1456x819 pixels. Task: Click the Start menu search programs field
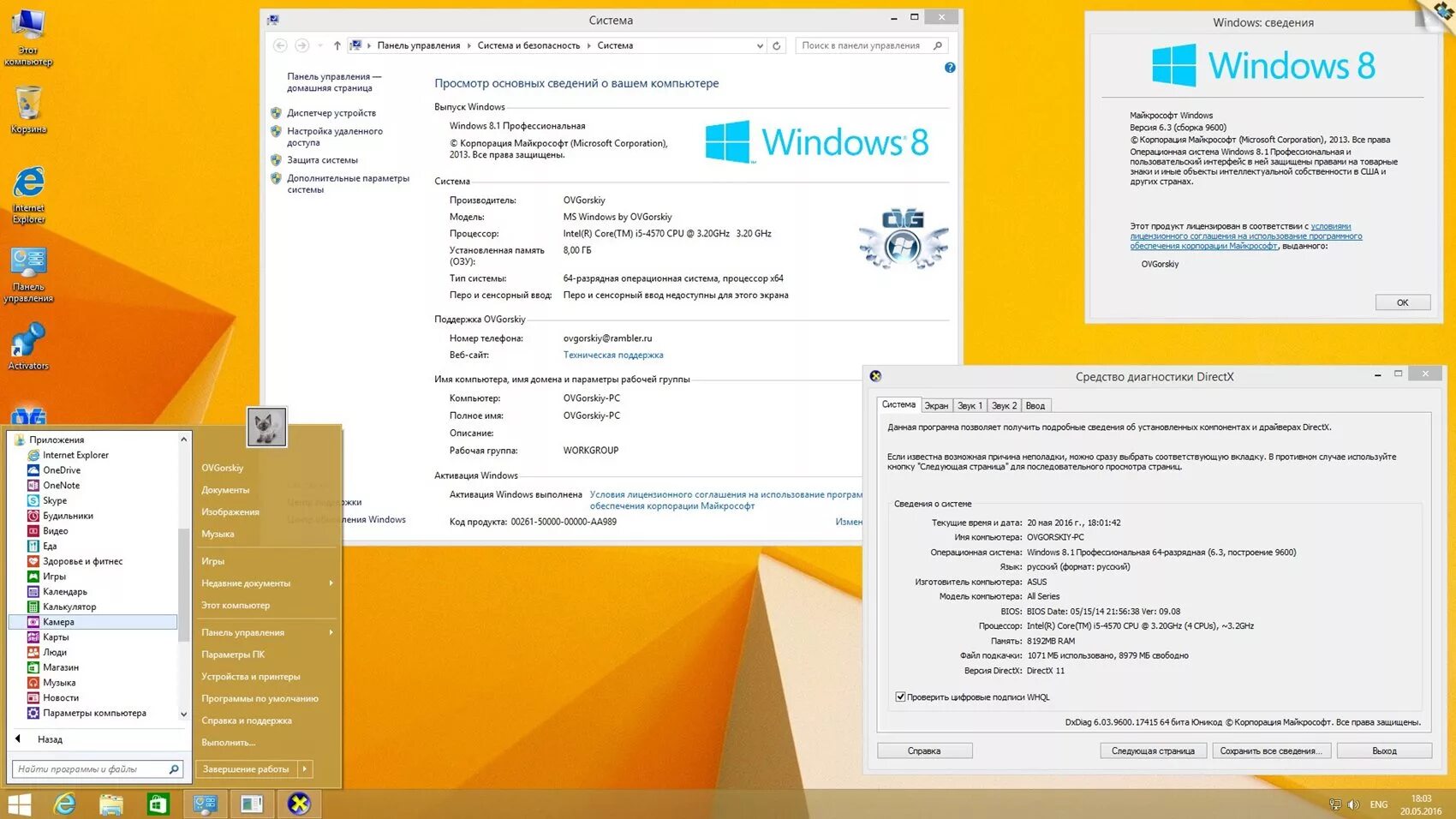tap(91, 769)
